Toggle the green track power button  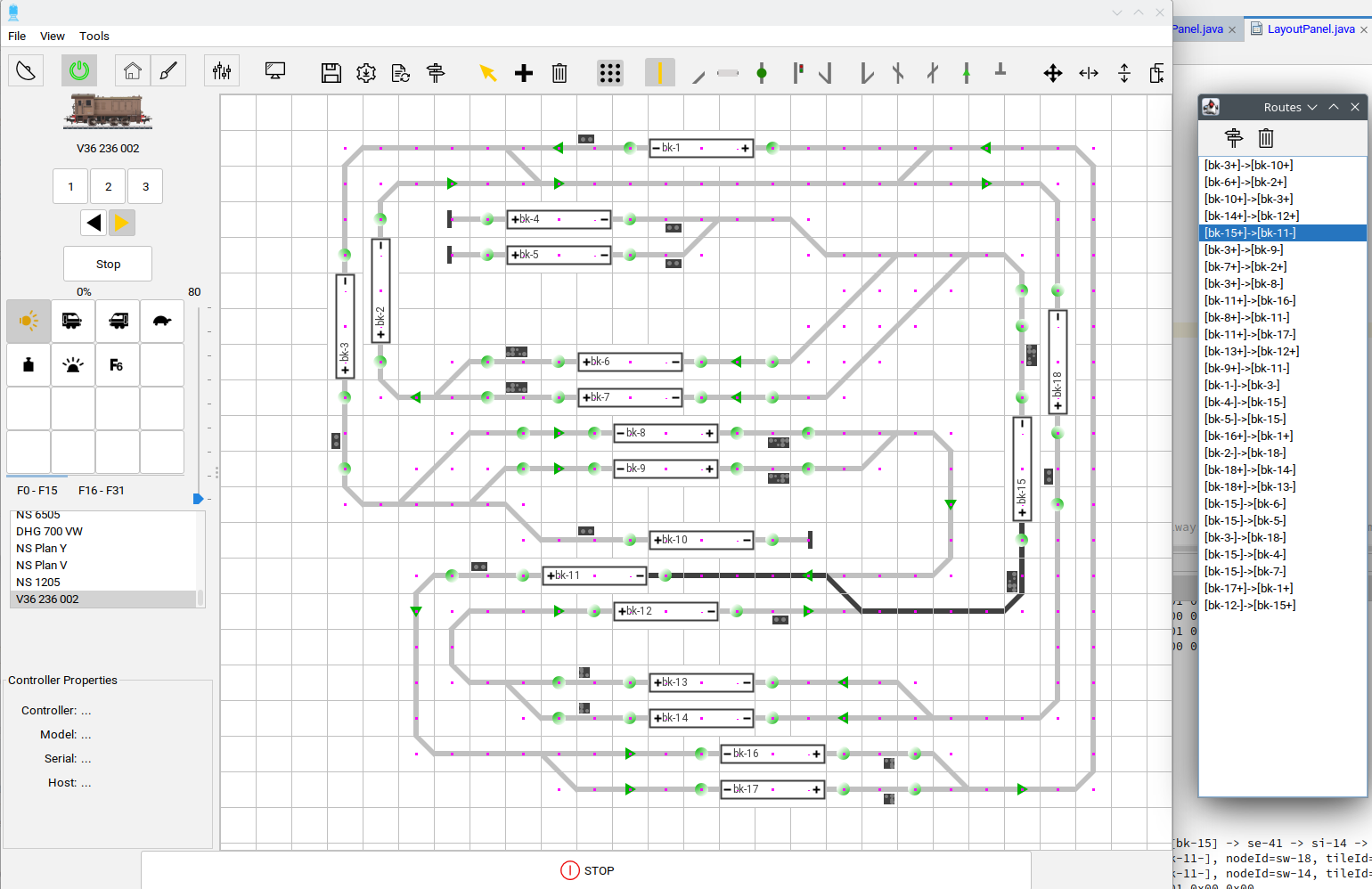79,70
